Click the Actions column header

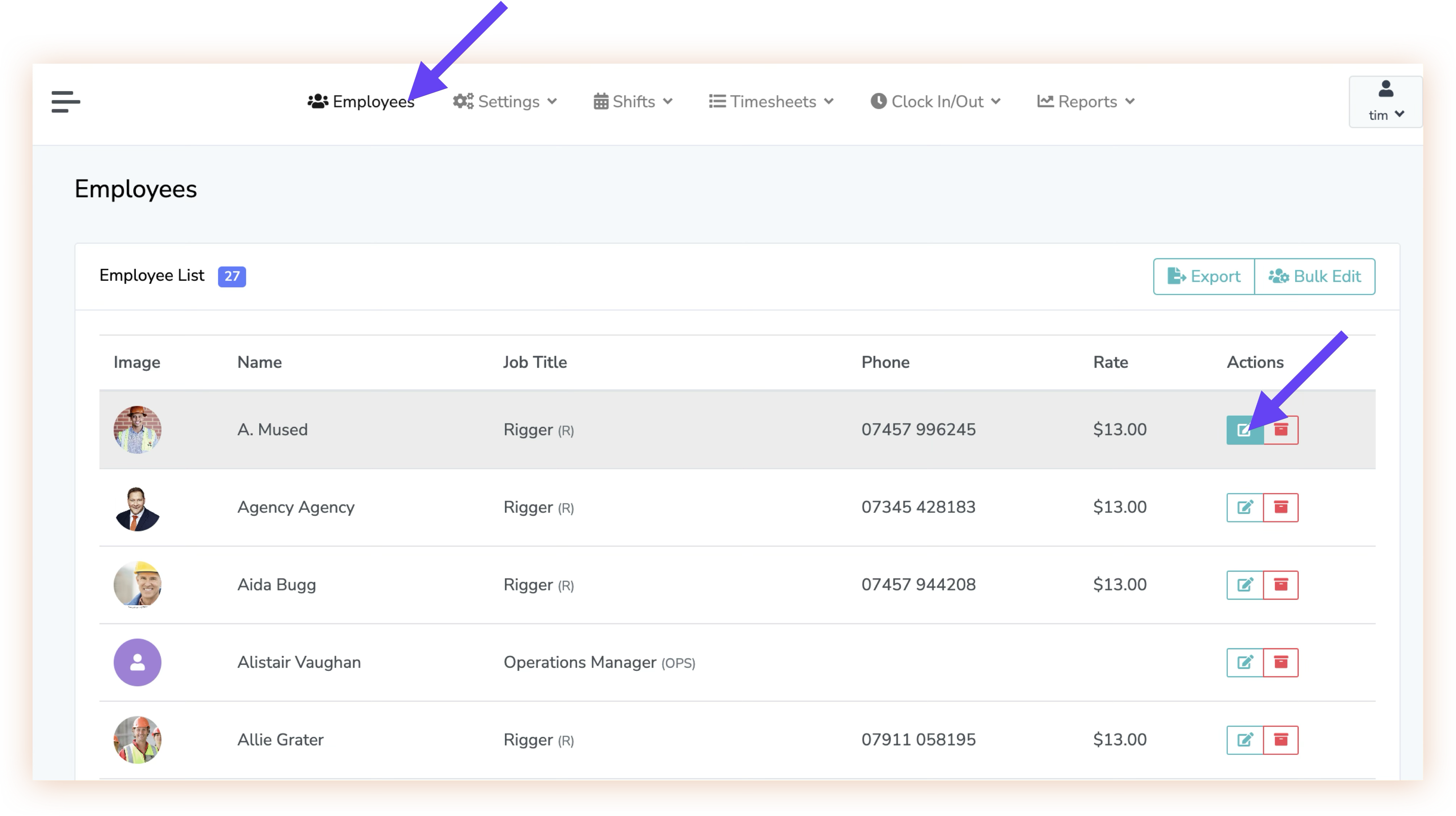point(1255,362)
